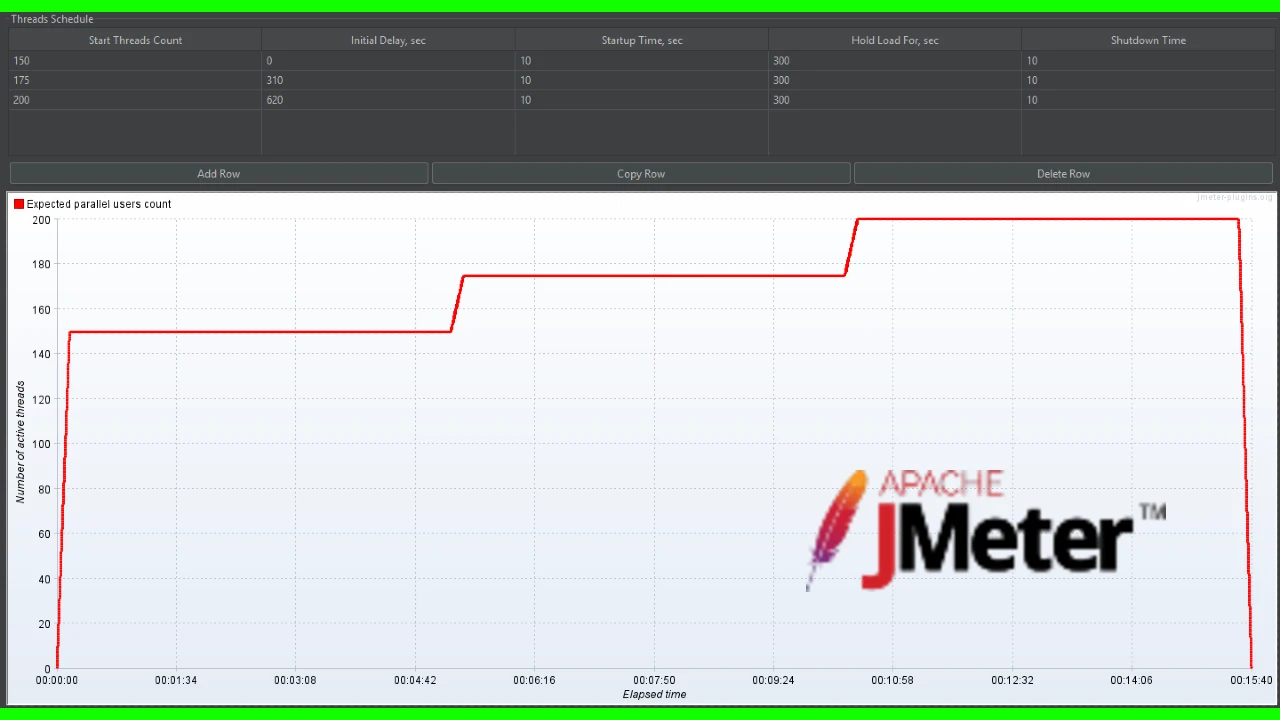Click the Expected parallel users count legend label
This screenshot has height=720, width=1280.
click(x=99, y=204)
